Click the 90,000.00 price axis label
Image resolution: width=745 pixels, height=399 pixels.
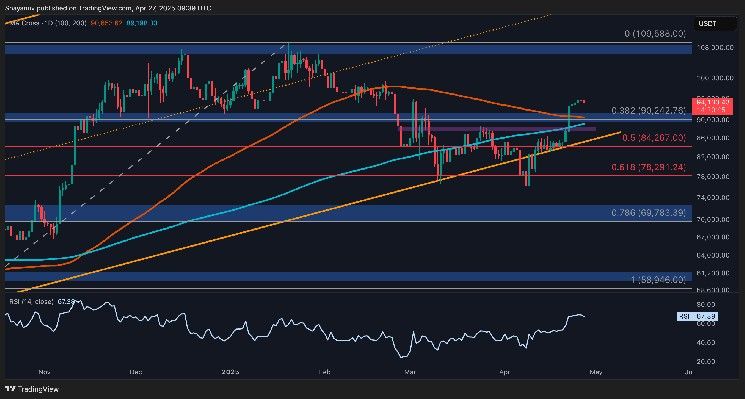coord(712,121)
